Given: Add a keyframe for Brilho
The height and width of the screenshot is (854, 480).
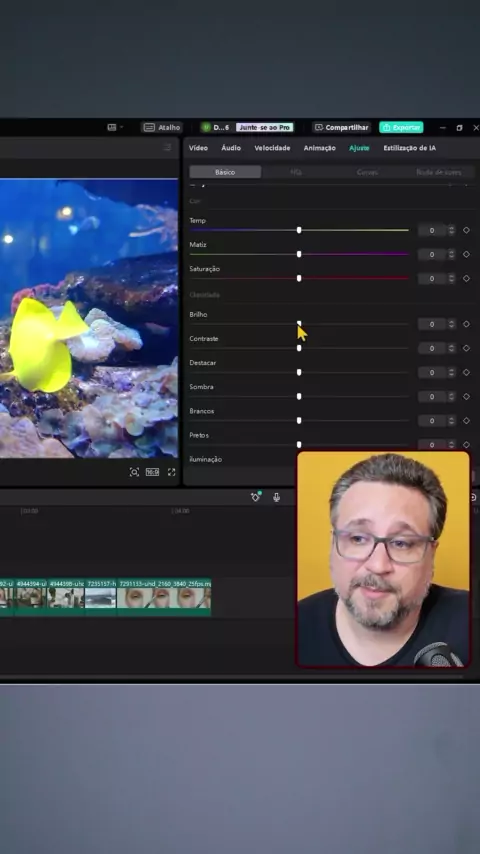Looking at the screenshot, I should point(466,324).
